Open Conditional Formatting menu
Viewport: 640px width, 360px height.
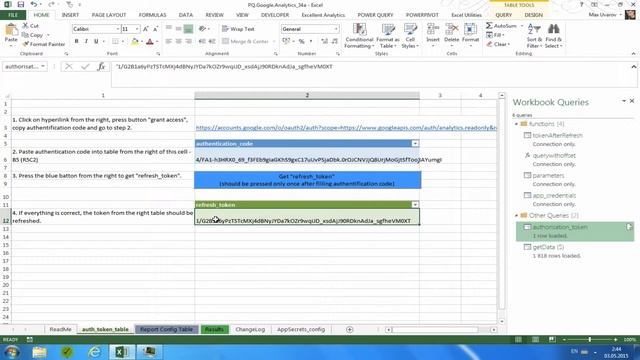(359, 36)
